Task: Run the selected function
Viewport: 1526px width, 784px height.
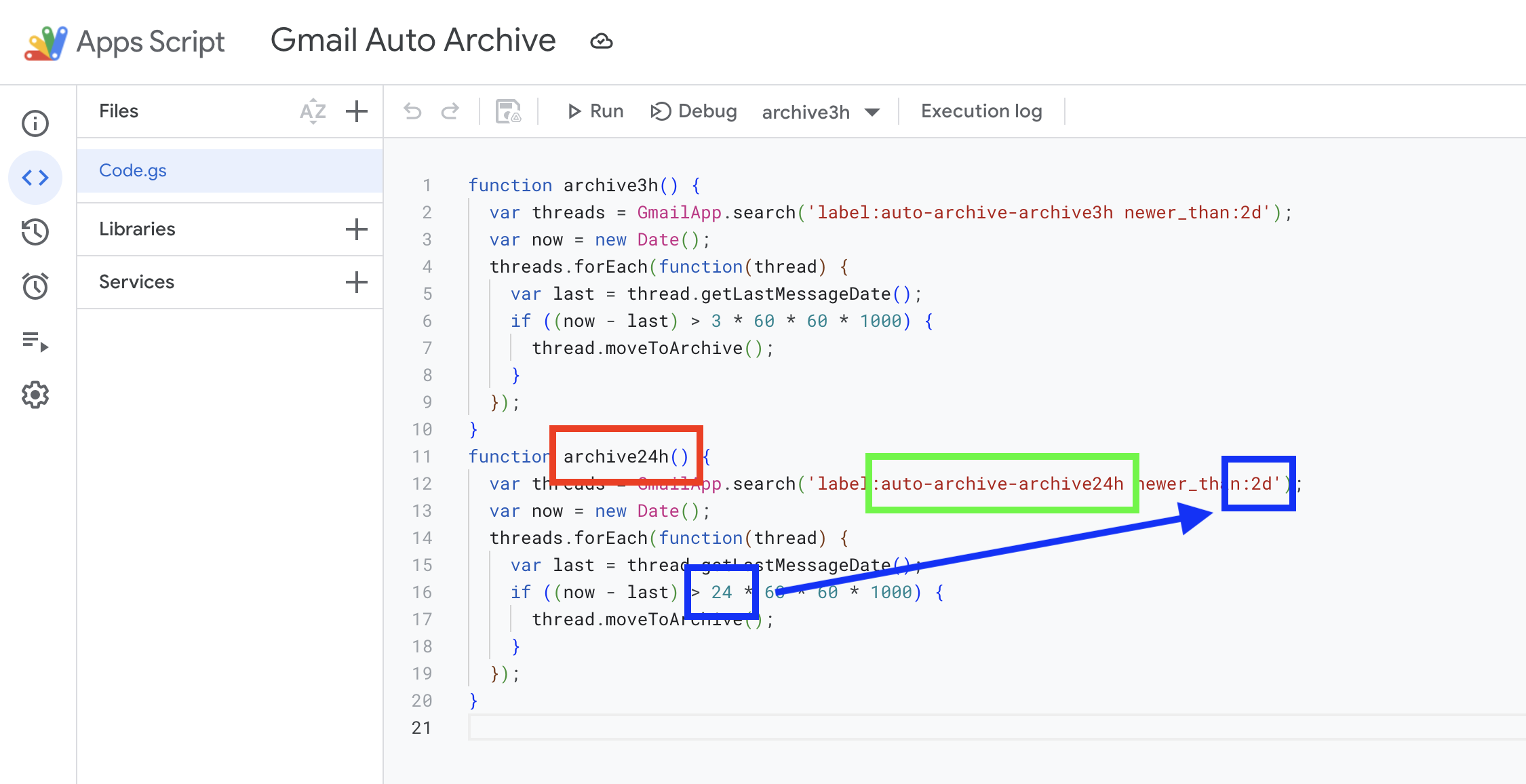Action: (x=595, y=111)
